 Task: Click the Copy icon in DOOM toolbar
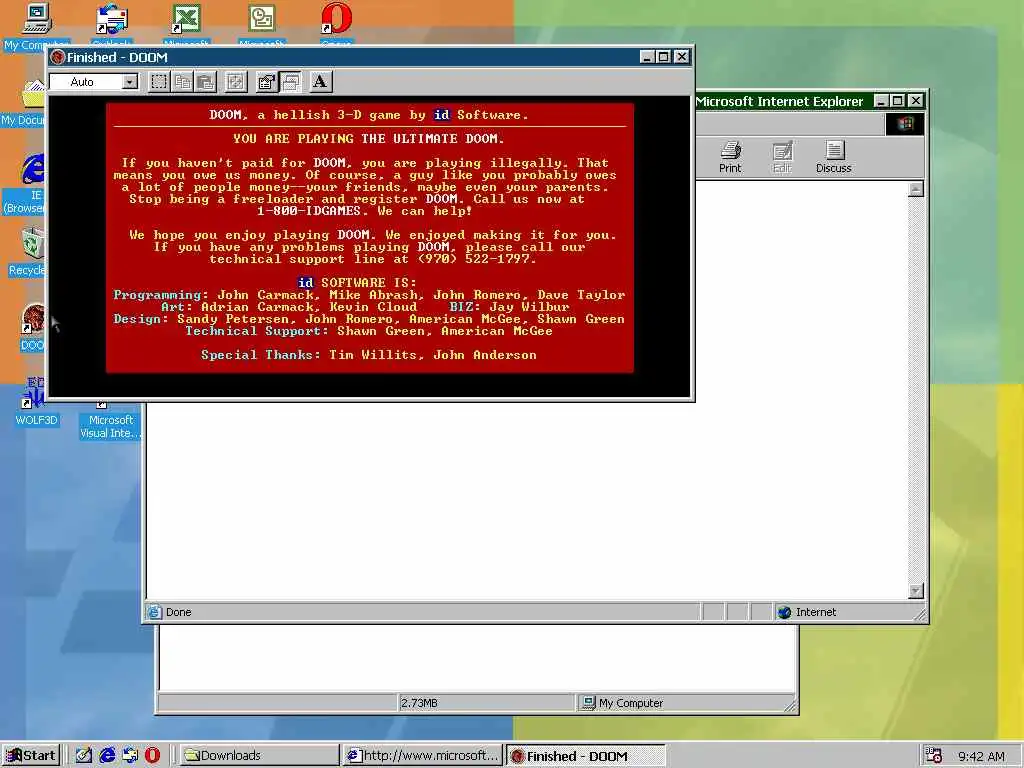[x=182, y=82]
